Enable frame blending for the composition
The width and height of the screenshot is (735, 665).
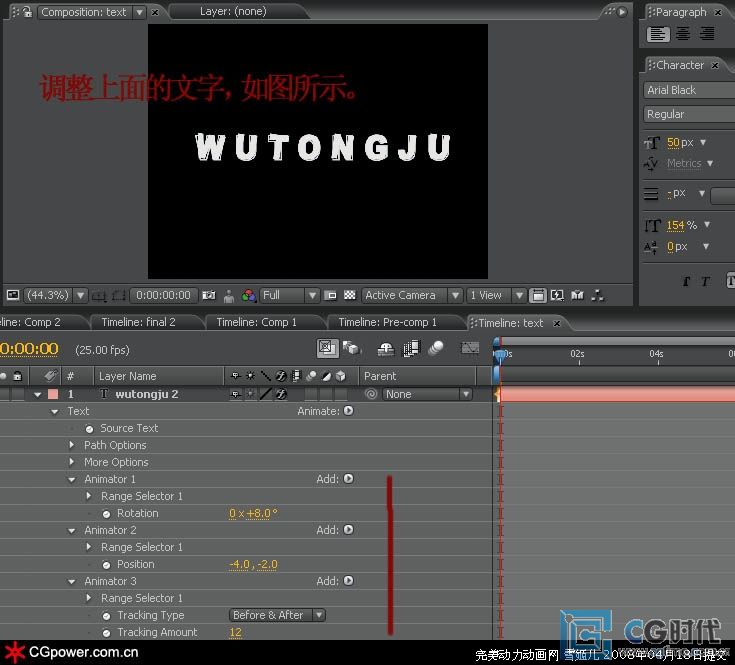pos(411,349)
